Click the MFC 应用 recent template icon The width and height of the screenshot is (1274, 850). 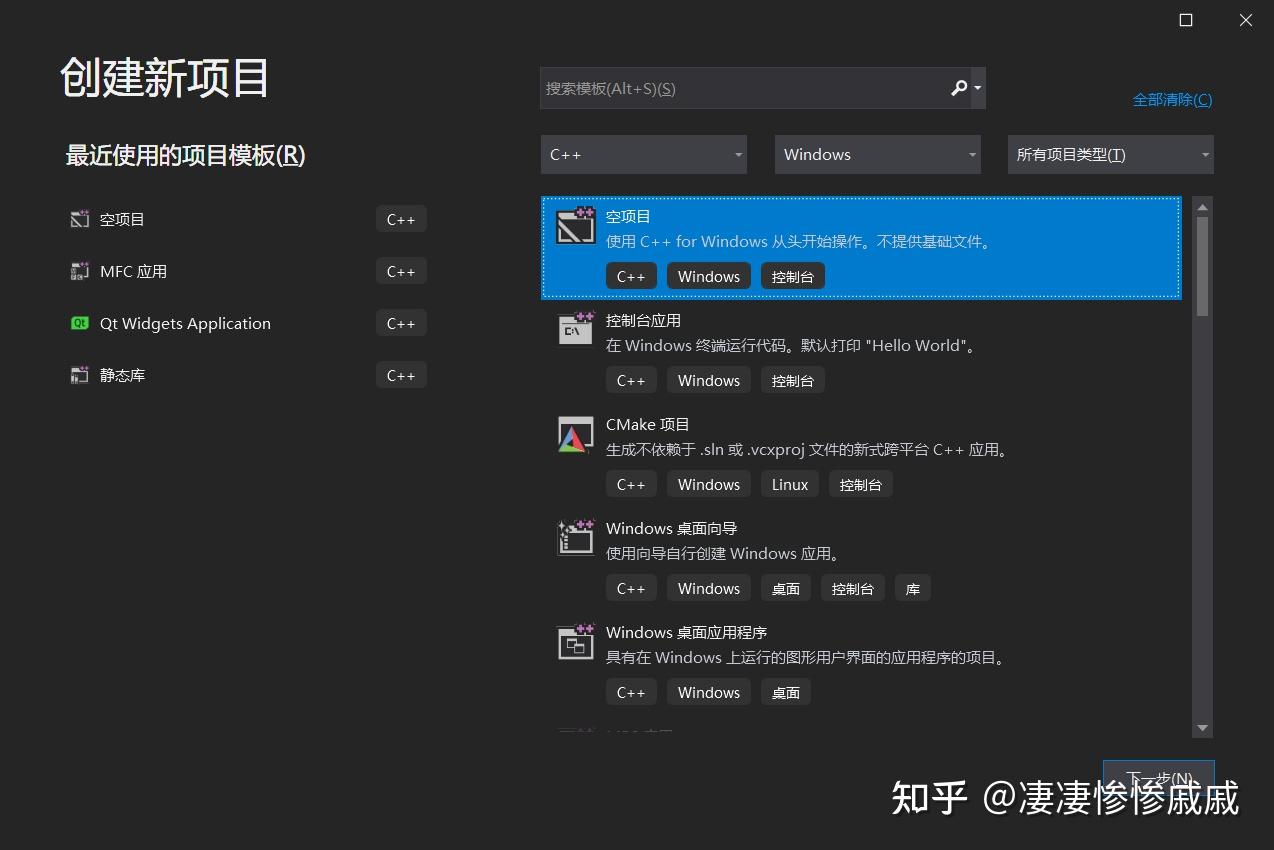79,271
